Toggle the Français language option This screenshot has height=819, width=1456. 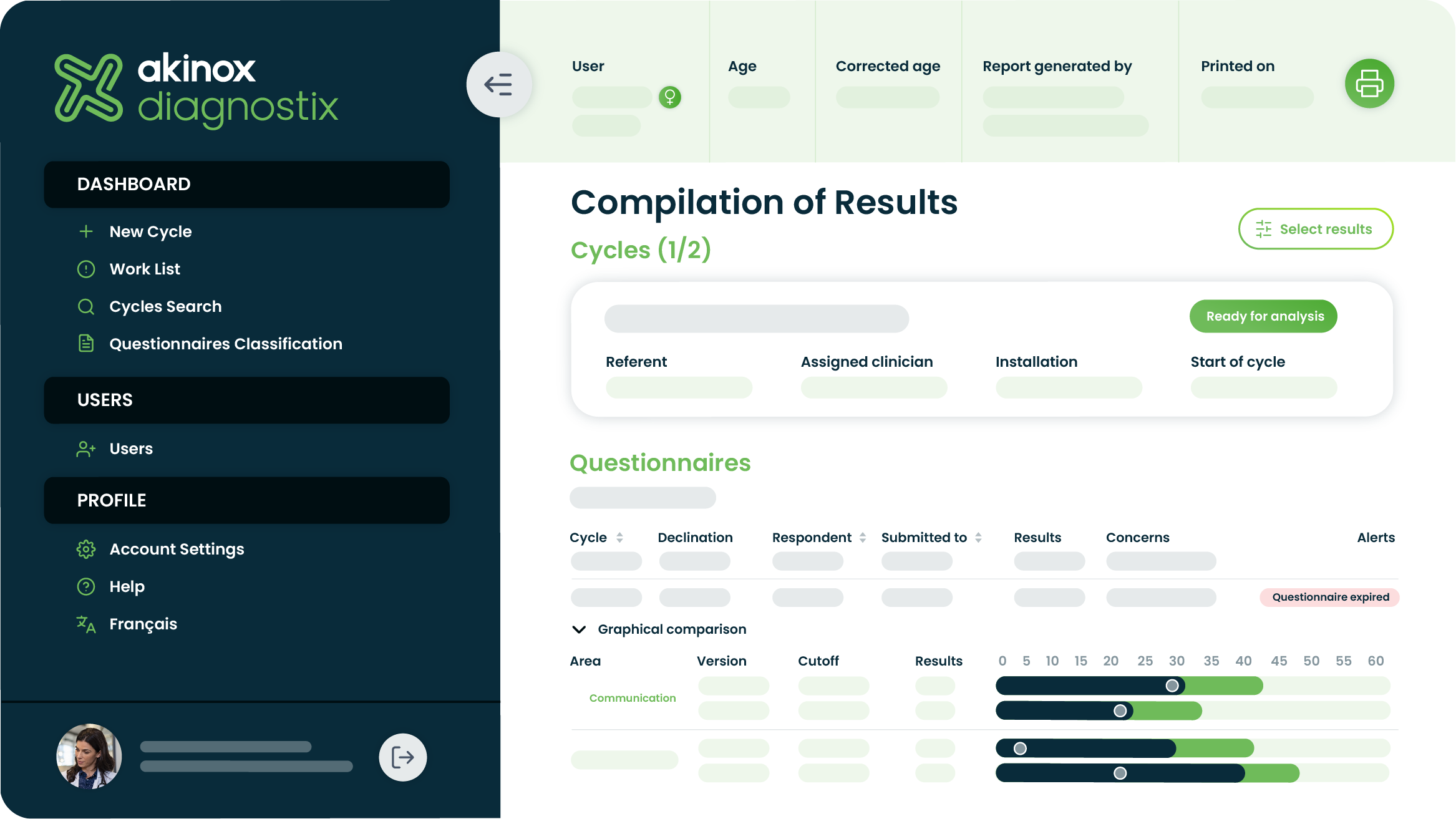pos(142,624)
